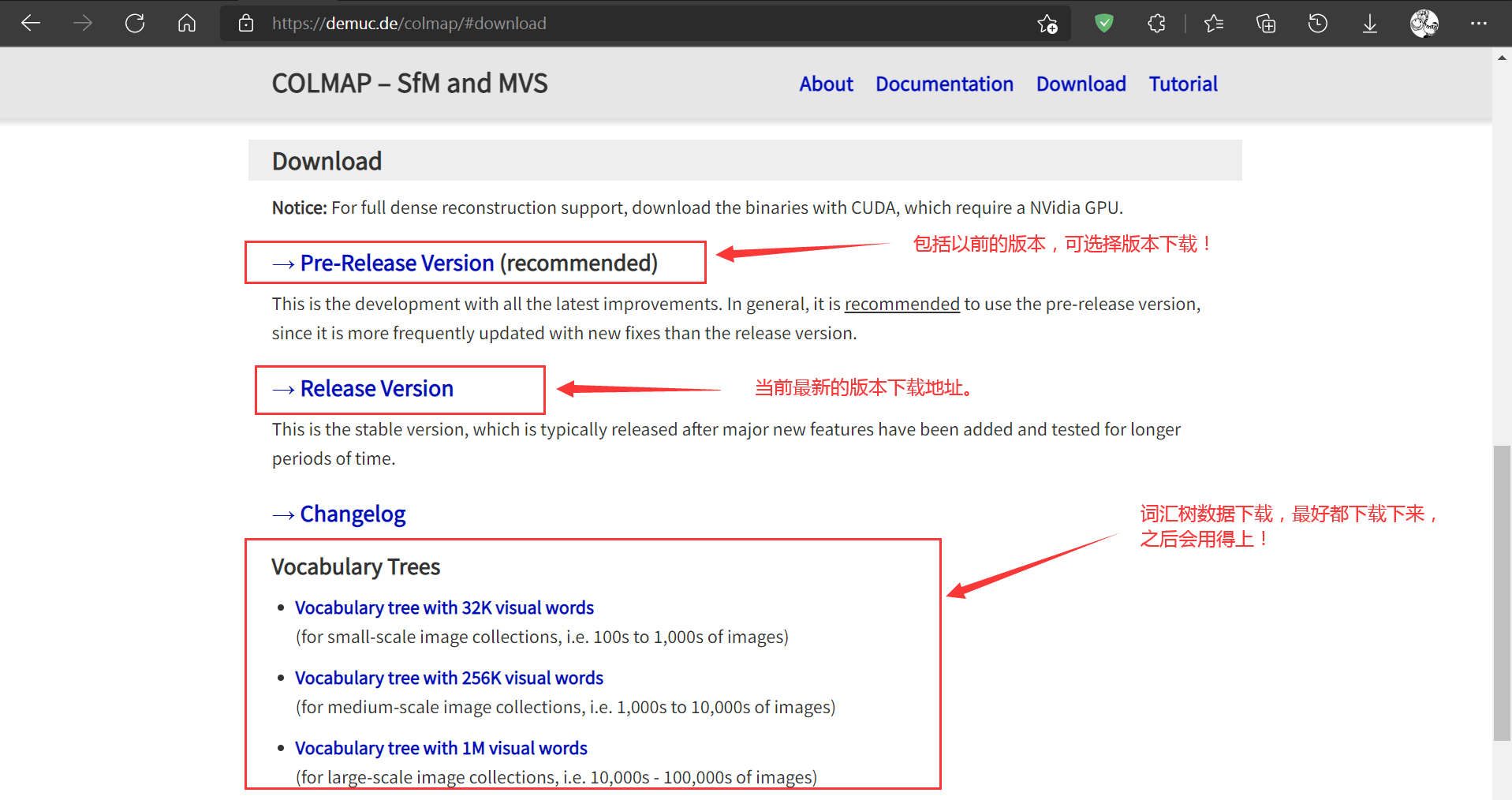Click inside the address bar
Screen dimensions: 1512x800
tap(552, 23)
